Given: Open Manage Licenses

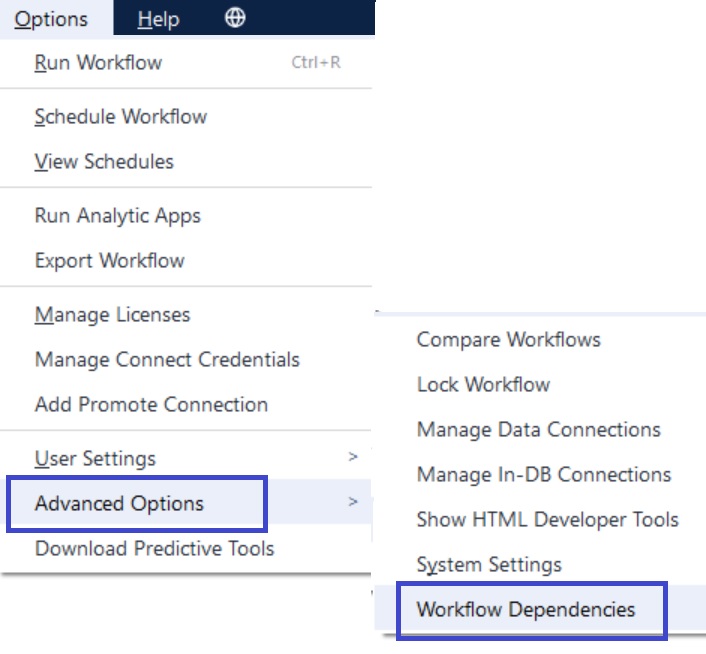Looking at the screenshot, I should tap(186, 314).
